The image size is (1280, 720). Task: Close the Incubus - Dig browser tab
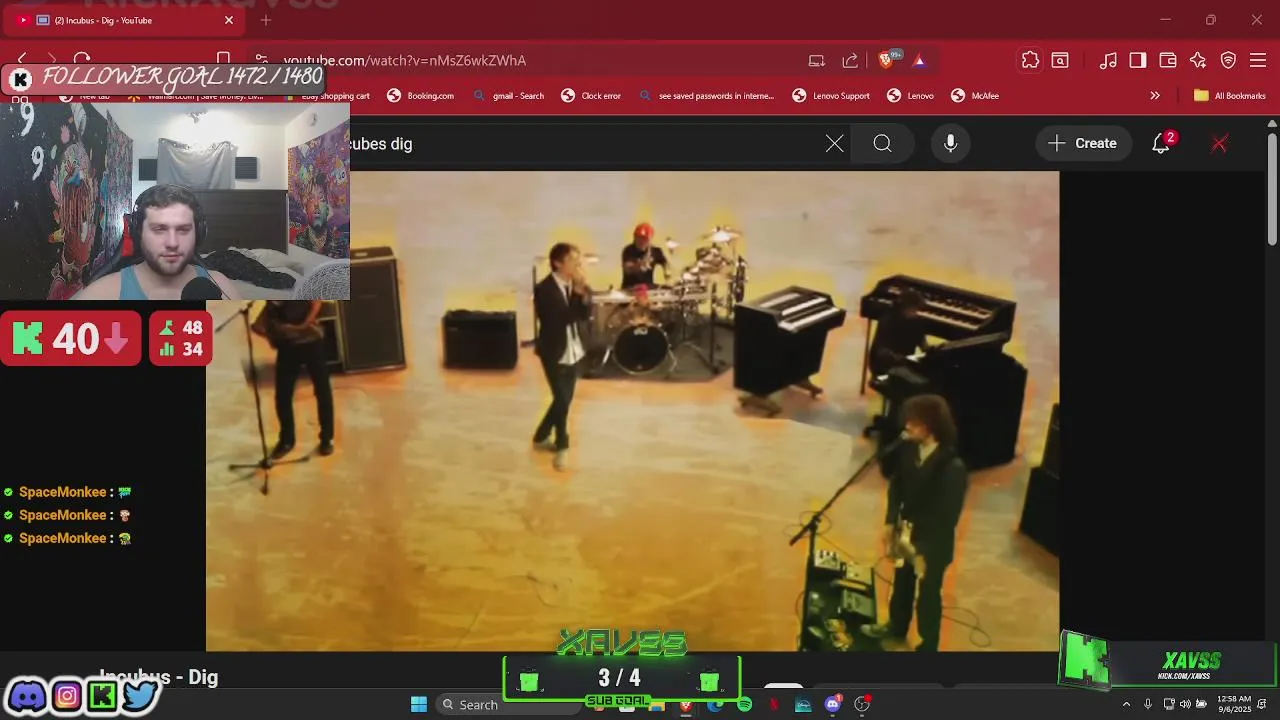[x=229, y=20]
